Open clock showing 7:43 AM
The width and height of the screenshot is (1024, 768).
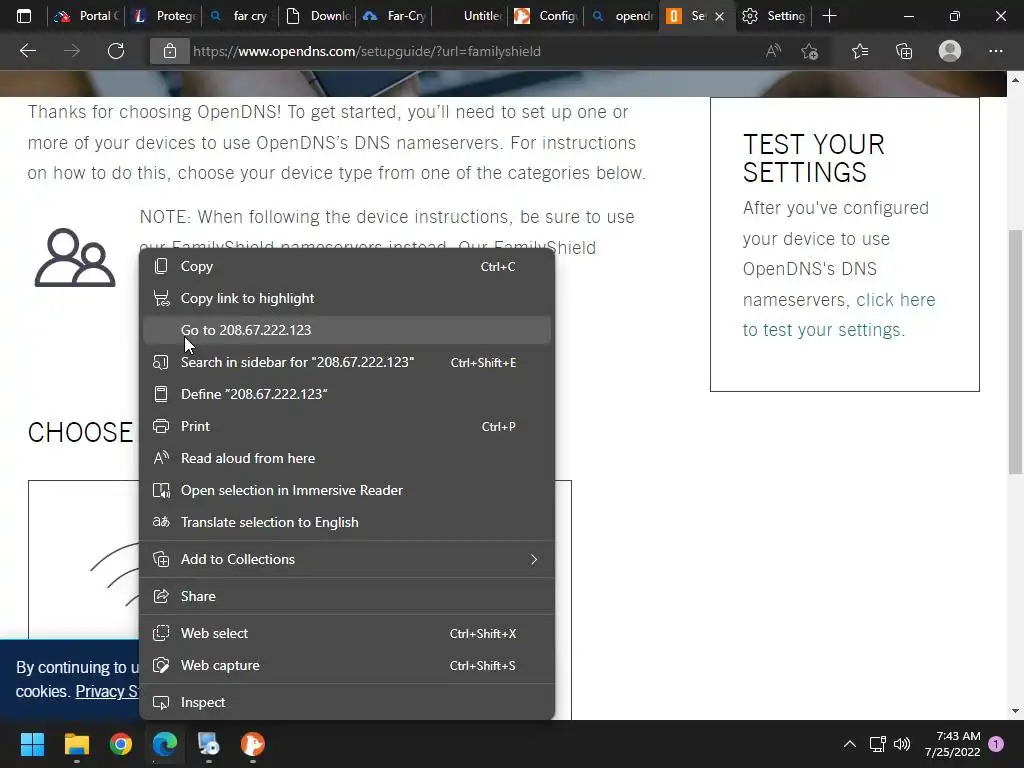pos(952,744)
